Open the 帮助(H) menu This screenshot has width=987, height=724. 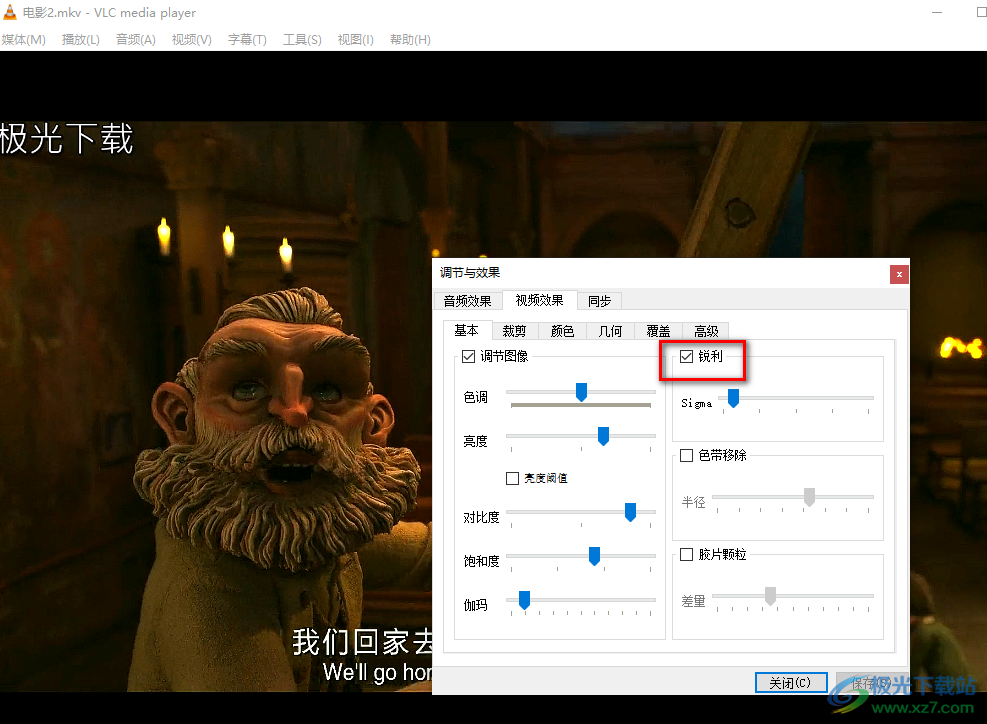[x=410, y=40]
